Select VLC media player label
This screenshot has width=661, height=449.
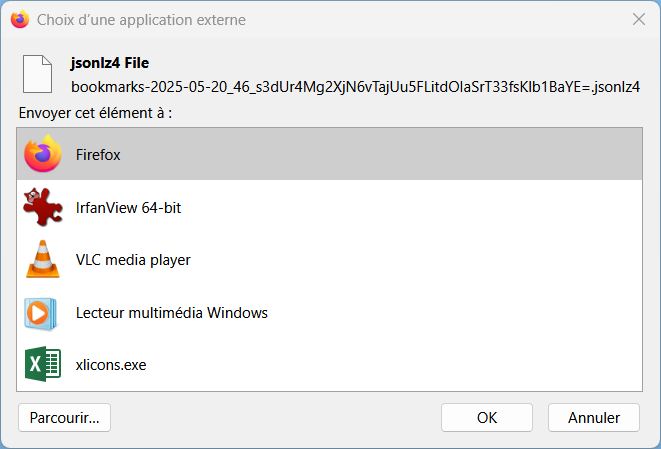coord(133,260)
